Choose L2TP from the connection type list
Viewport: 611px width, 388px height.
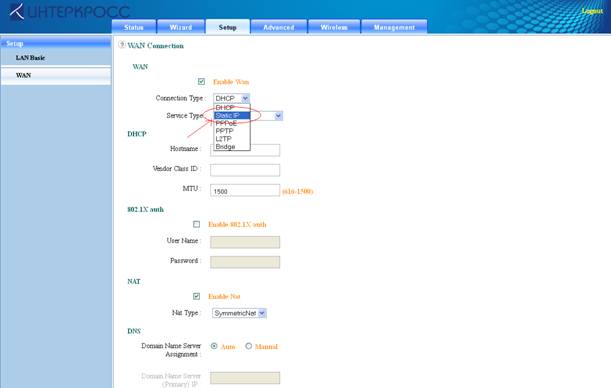point(232,139)
